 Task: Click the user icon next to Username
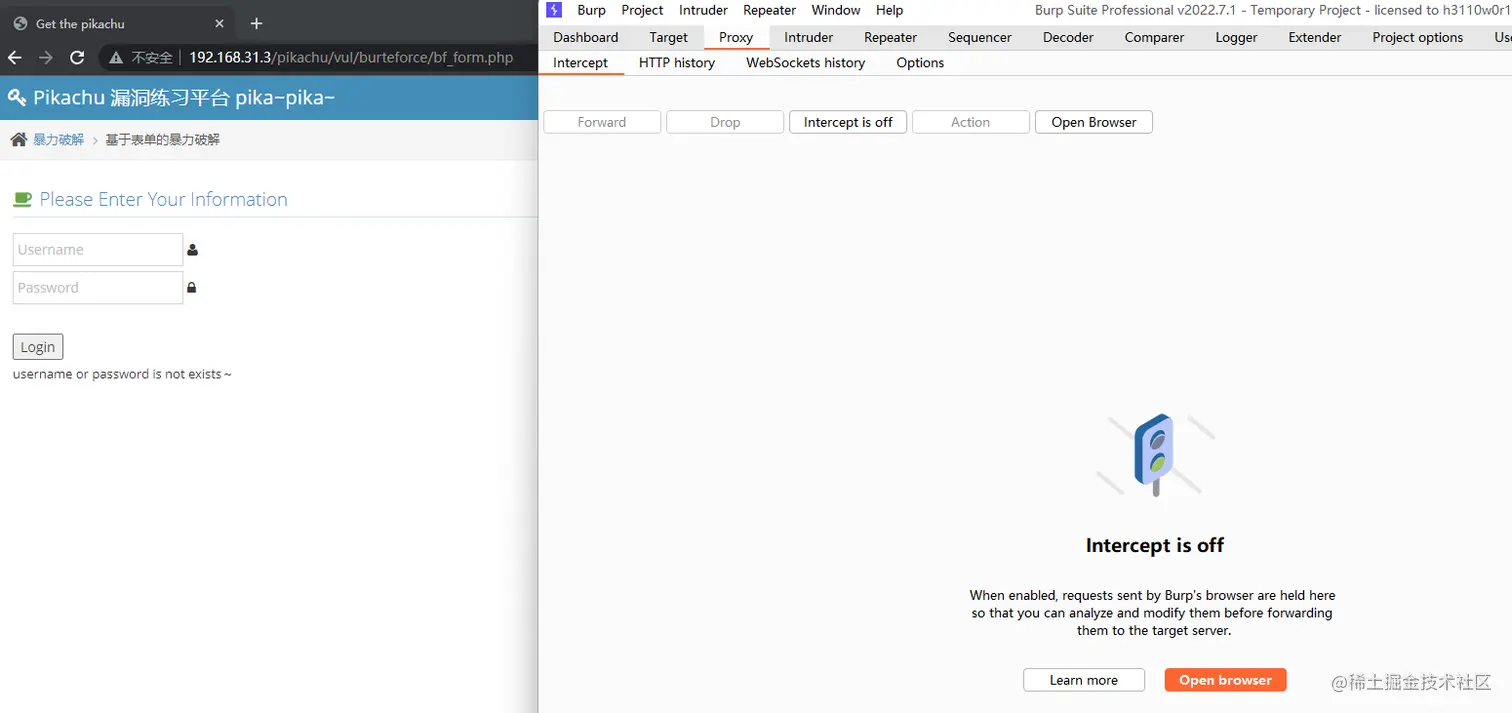click(x=192, y=250)
